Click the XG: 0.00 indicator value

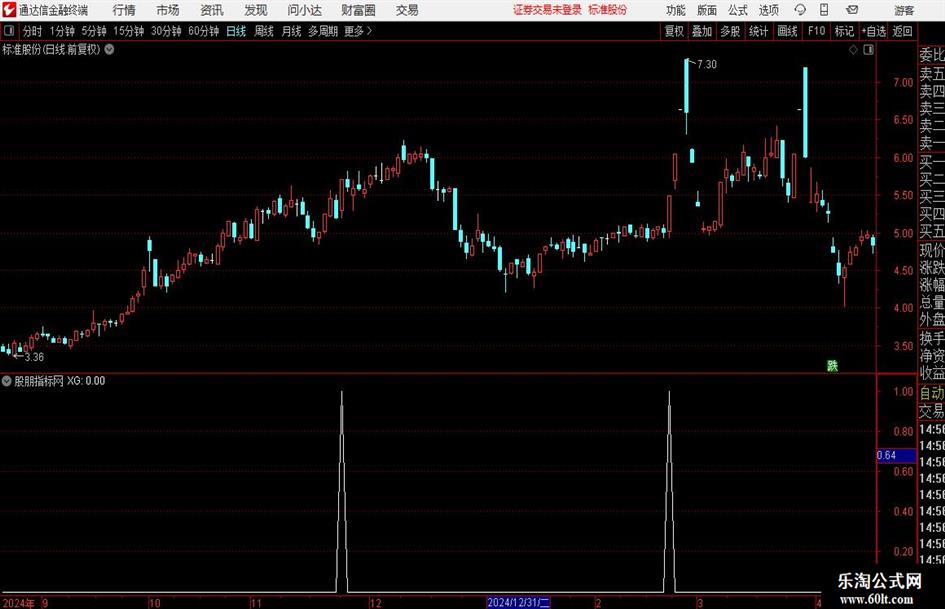point(86,381)
